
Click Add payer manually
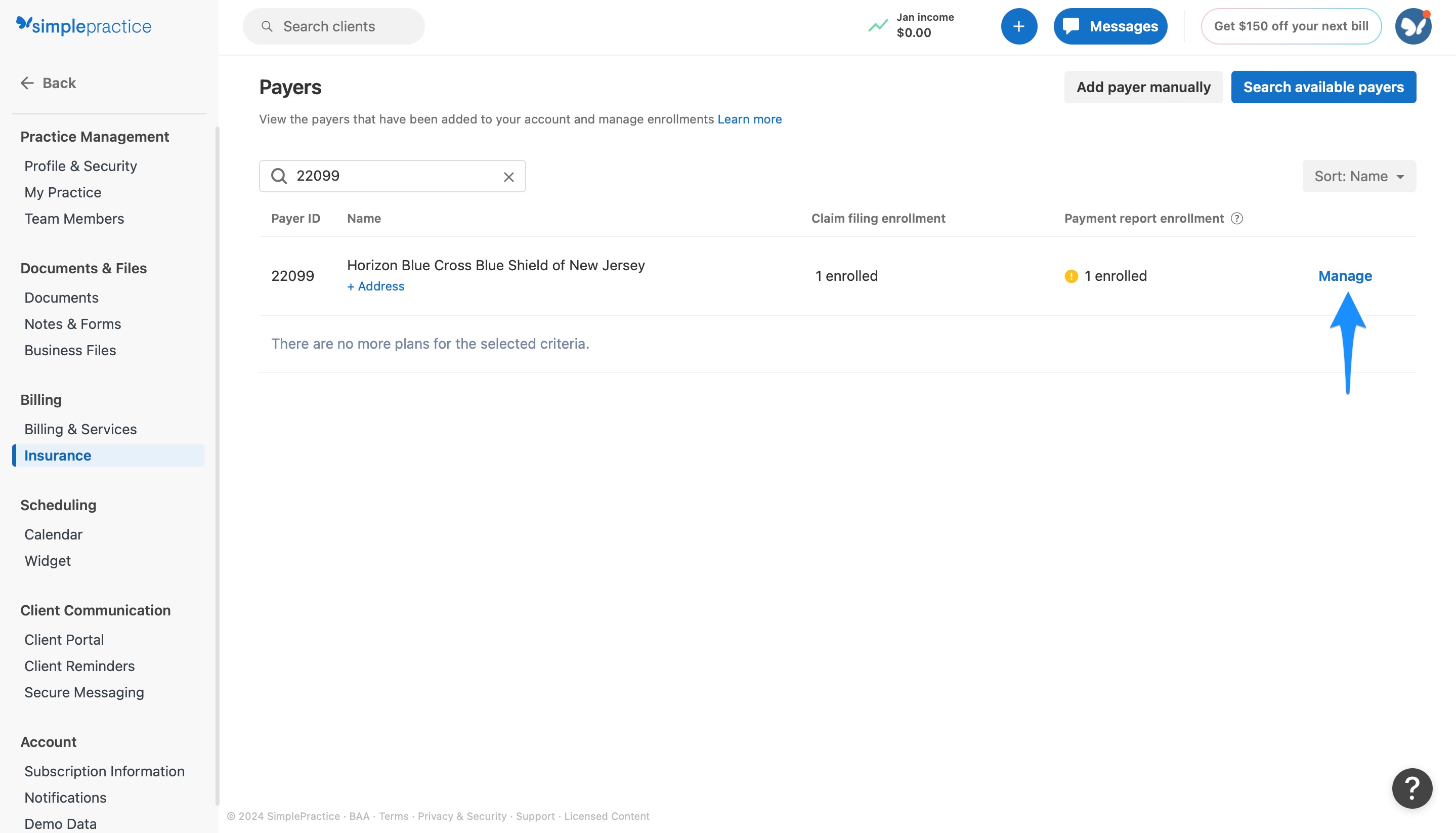[1143, 87]
